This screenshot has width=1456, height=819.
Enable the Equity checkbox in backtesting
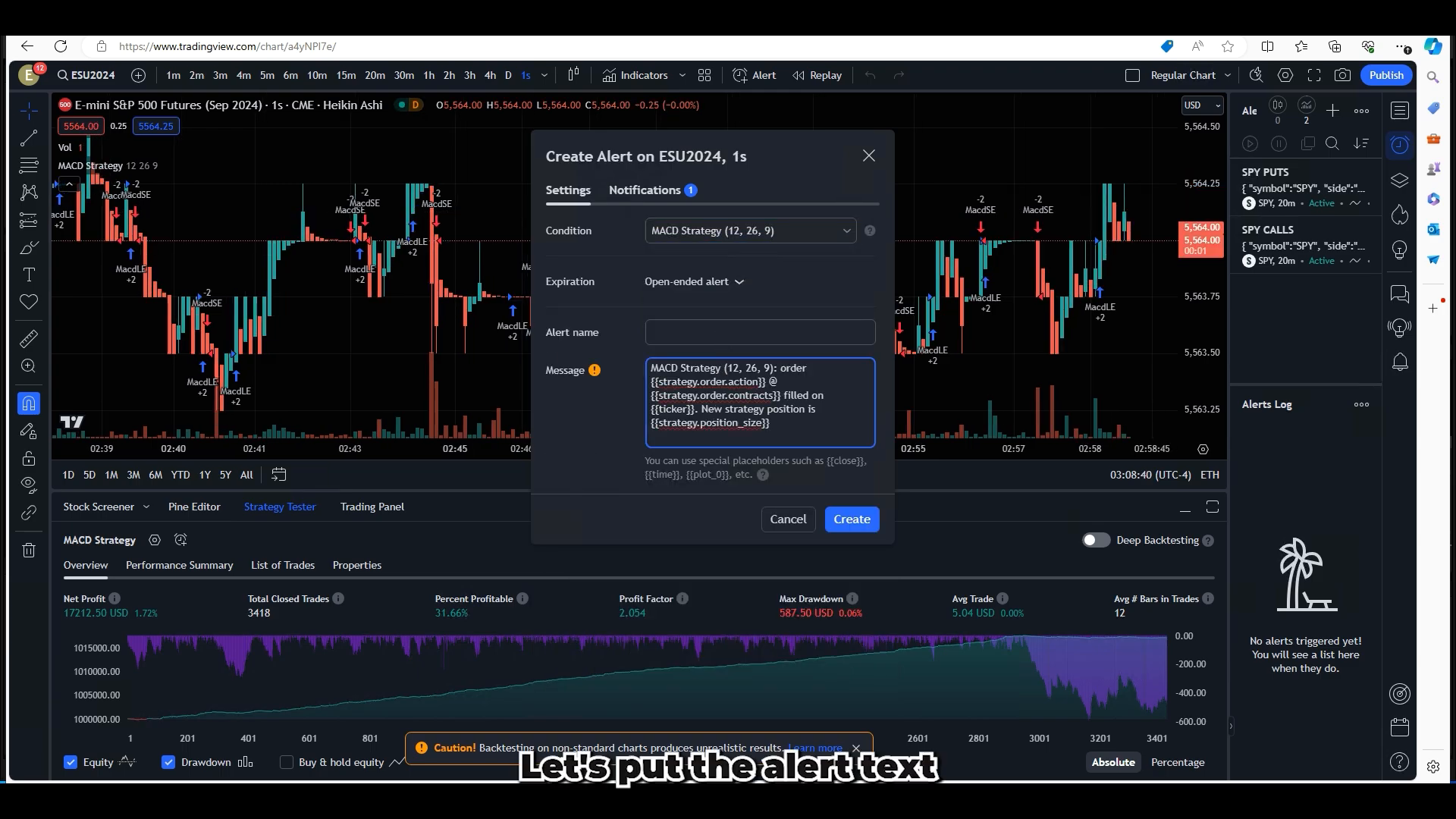tap(71, 762)
